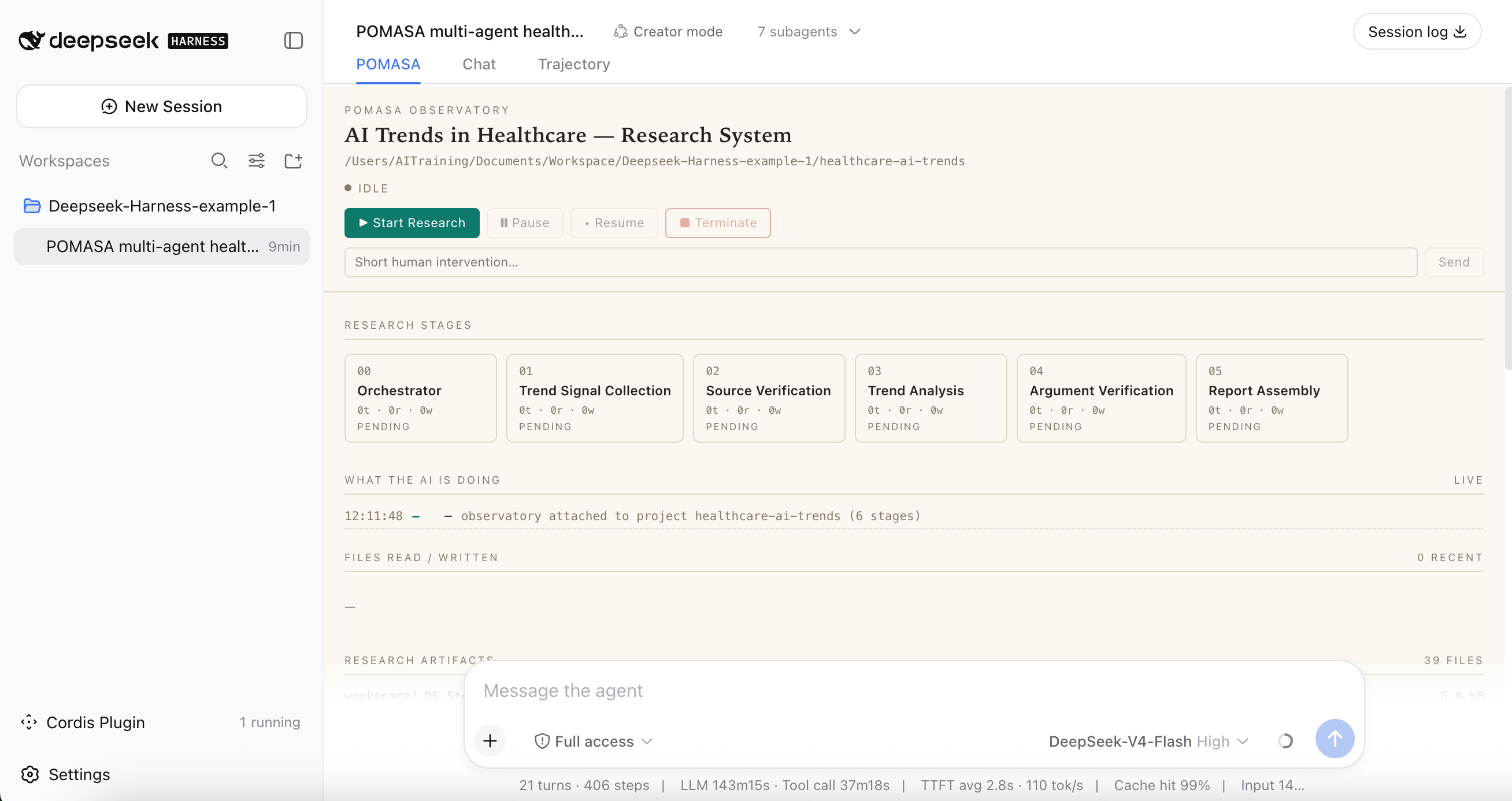Download the Session log
Screen dimensions: 1512x801
(1416, 32)
